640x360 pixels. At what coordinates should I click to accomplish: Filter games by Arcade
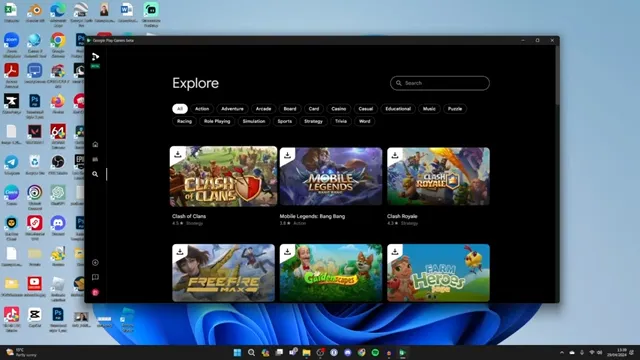263,109
